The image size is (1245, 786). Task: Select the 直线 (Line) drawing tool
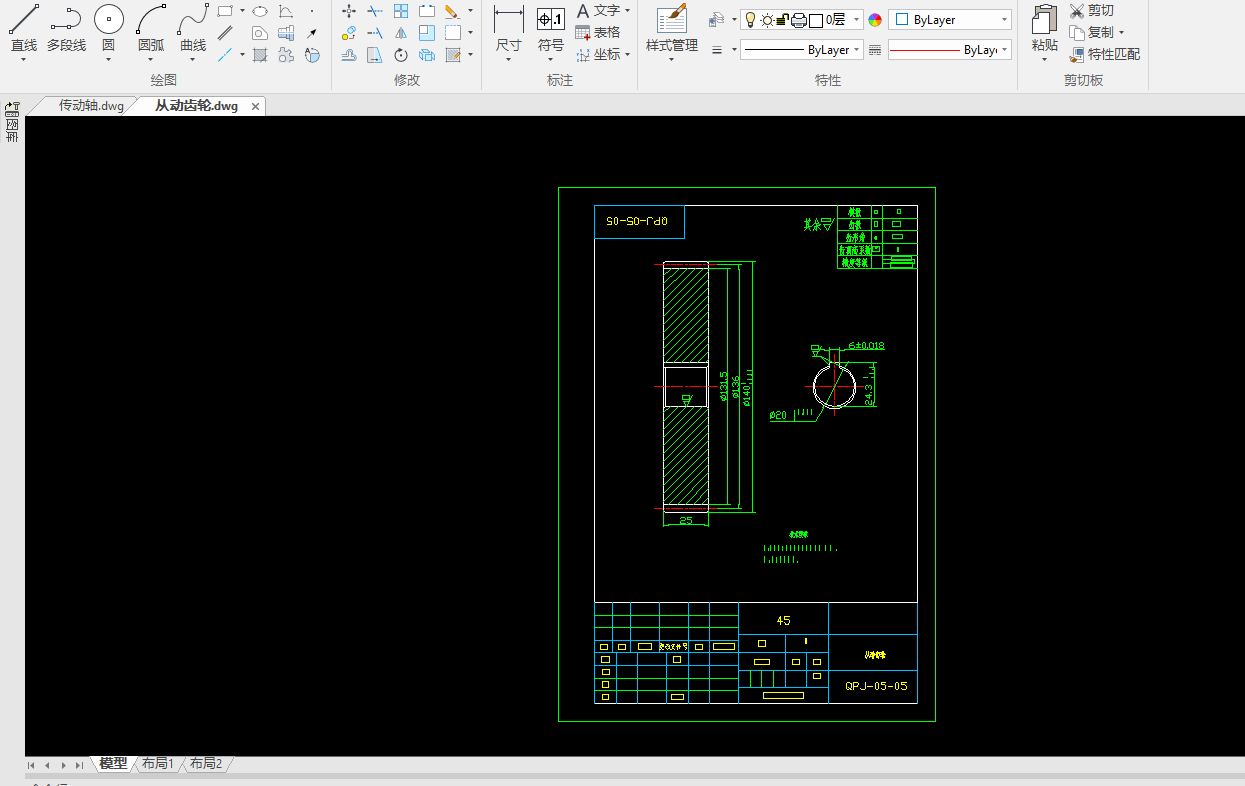(23, 20)
